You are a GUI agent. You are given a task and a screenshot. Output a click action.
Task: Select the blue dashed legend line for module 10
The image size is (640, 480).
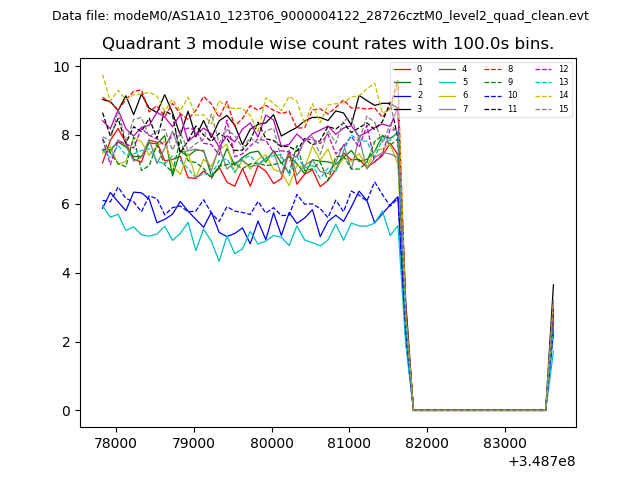[x=494, y=95]
